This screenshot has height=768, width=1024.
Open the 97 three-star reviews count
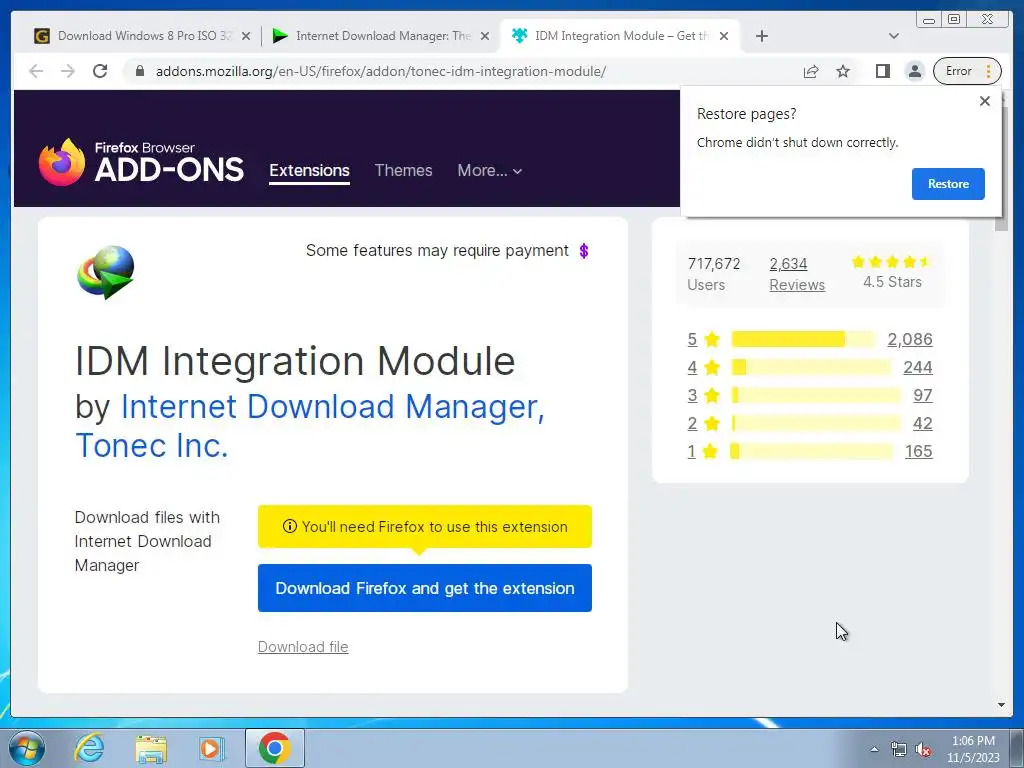[x=923, y=396]
